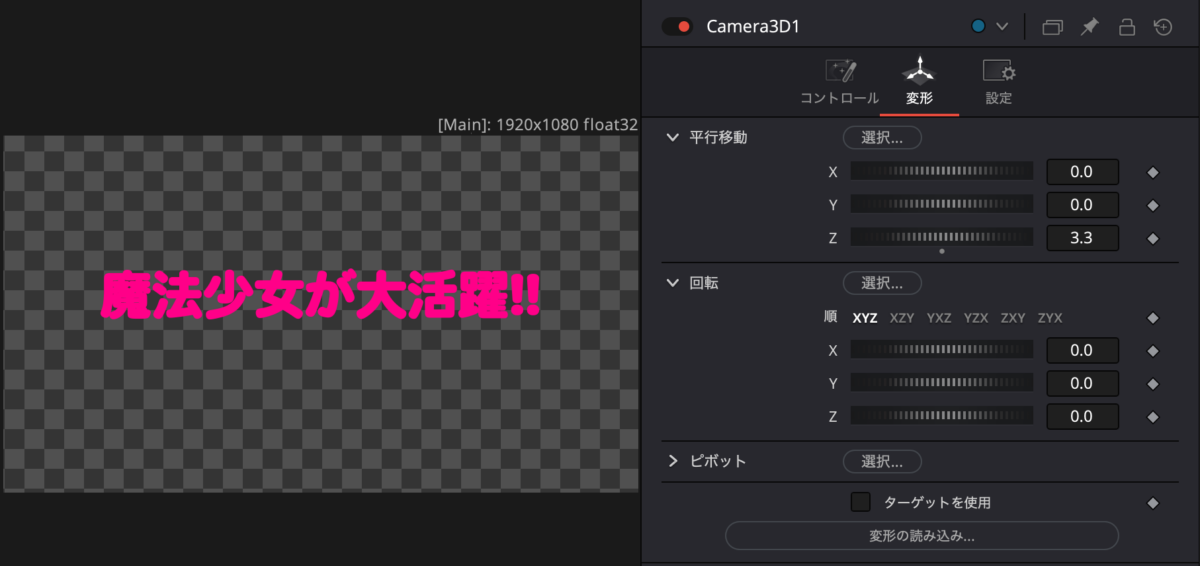1200x566 pixels.
Task: Click the 平行移動 X slider
Action: coord(942,171)
